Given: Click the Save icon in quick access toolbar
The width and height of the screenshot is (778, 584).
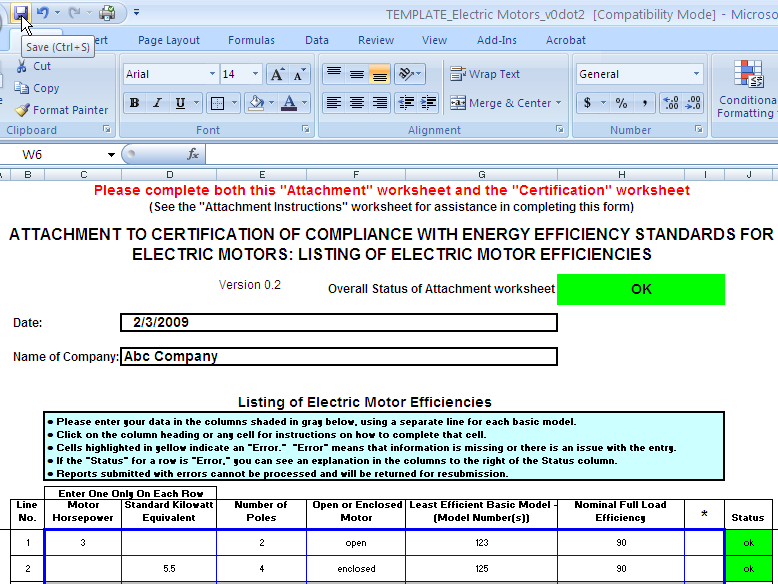Looking at the screenshot, I should [21, 13].
